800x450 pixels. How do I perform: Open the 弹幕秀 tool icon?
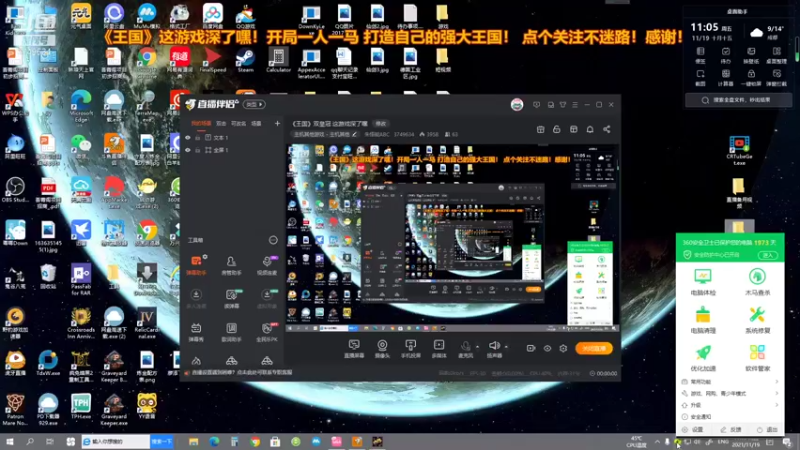click(x=196, y=332)
